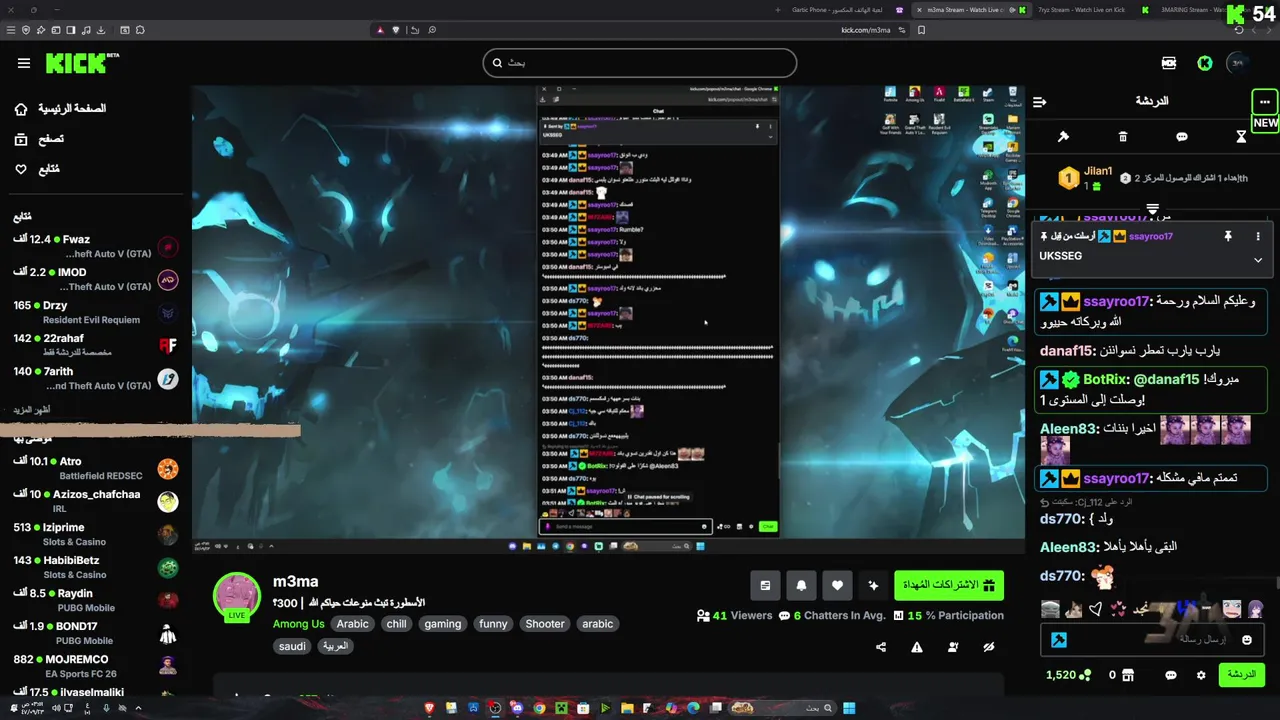Click the moderator hammer icon in chat toolbar
Viewport: 1280px width, 720px height.
pyautogui.click(x=1063, y=136)
